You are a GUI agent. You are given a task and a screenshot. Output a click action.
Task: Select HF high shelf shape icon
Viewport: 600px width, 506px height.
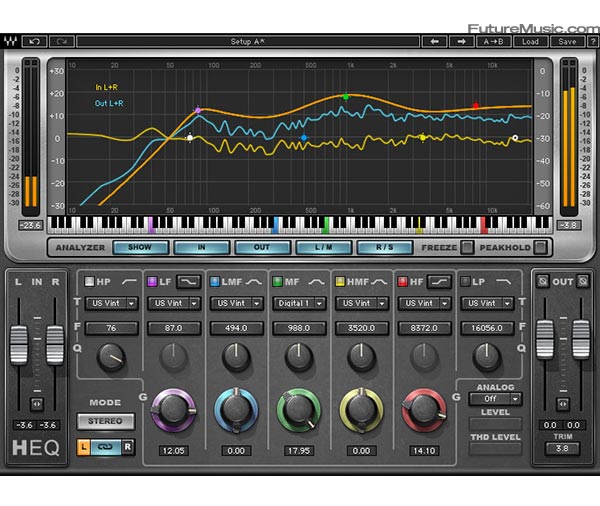439,282
